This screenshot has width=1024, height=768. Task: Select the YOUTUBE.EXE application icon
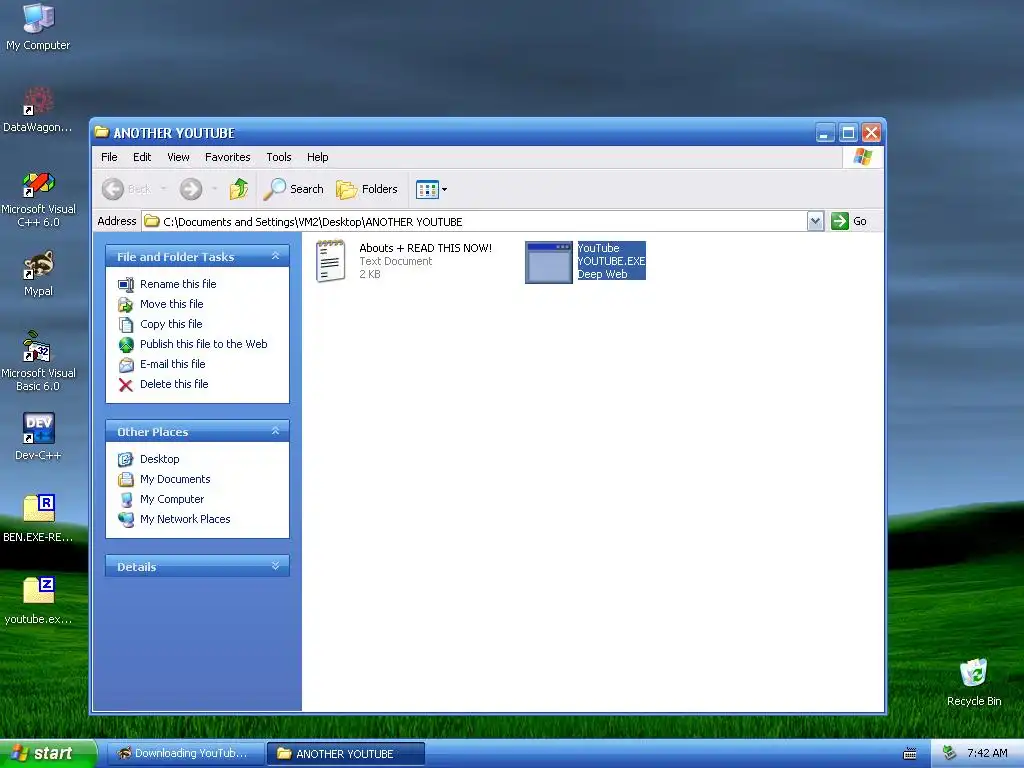click(549, 262)
